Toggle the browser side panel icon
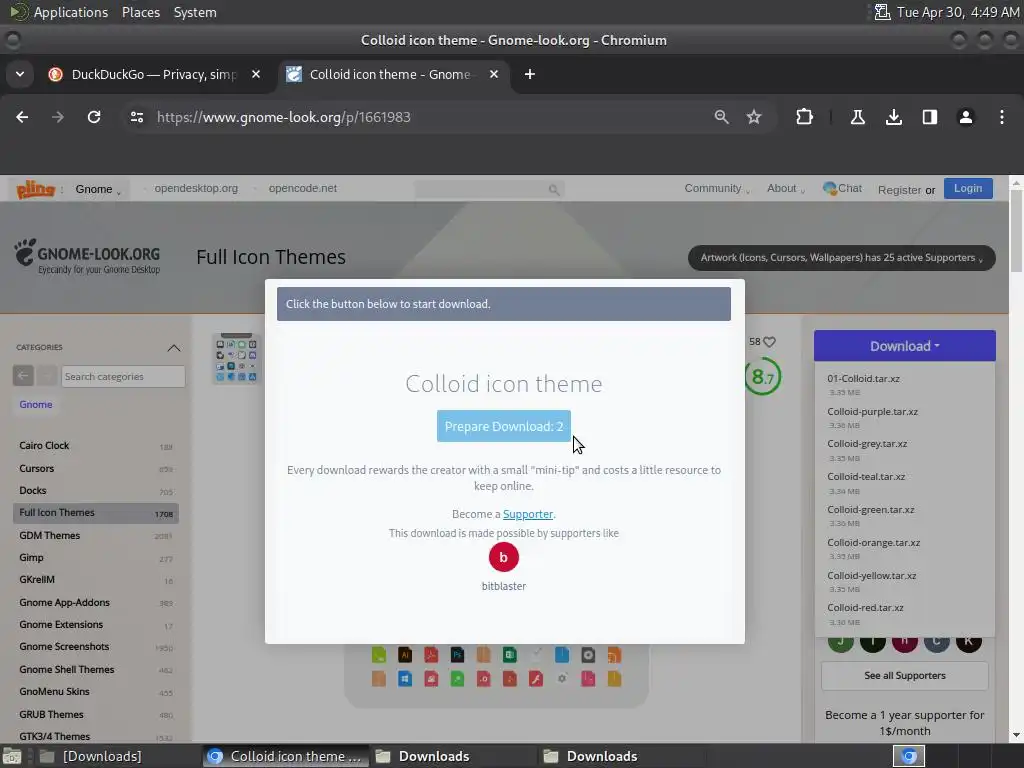 [930, 117]
